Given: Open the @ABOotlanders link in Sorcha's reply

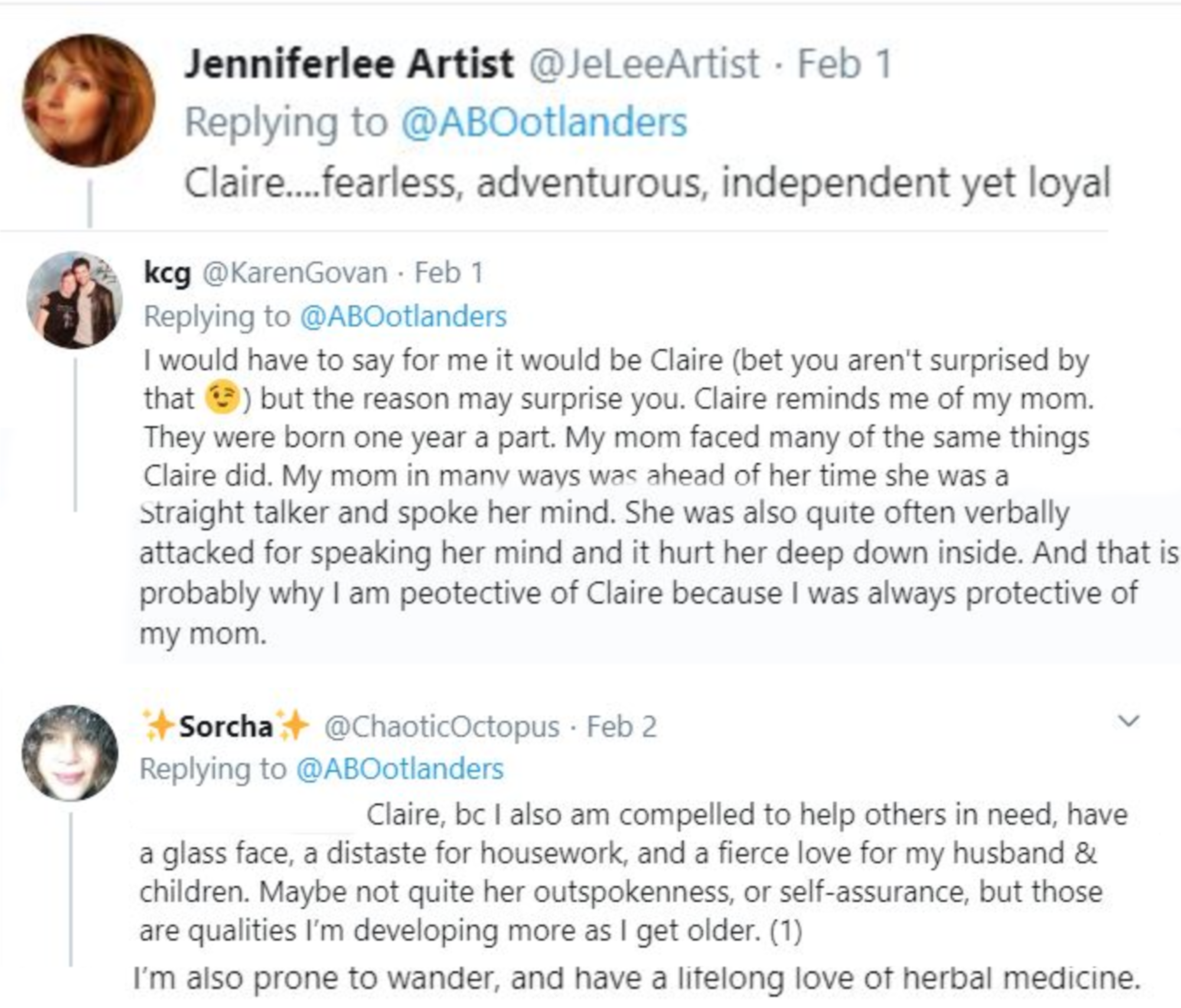Looking at the screenshot, I should [400, 768].
